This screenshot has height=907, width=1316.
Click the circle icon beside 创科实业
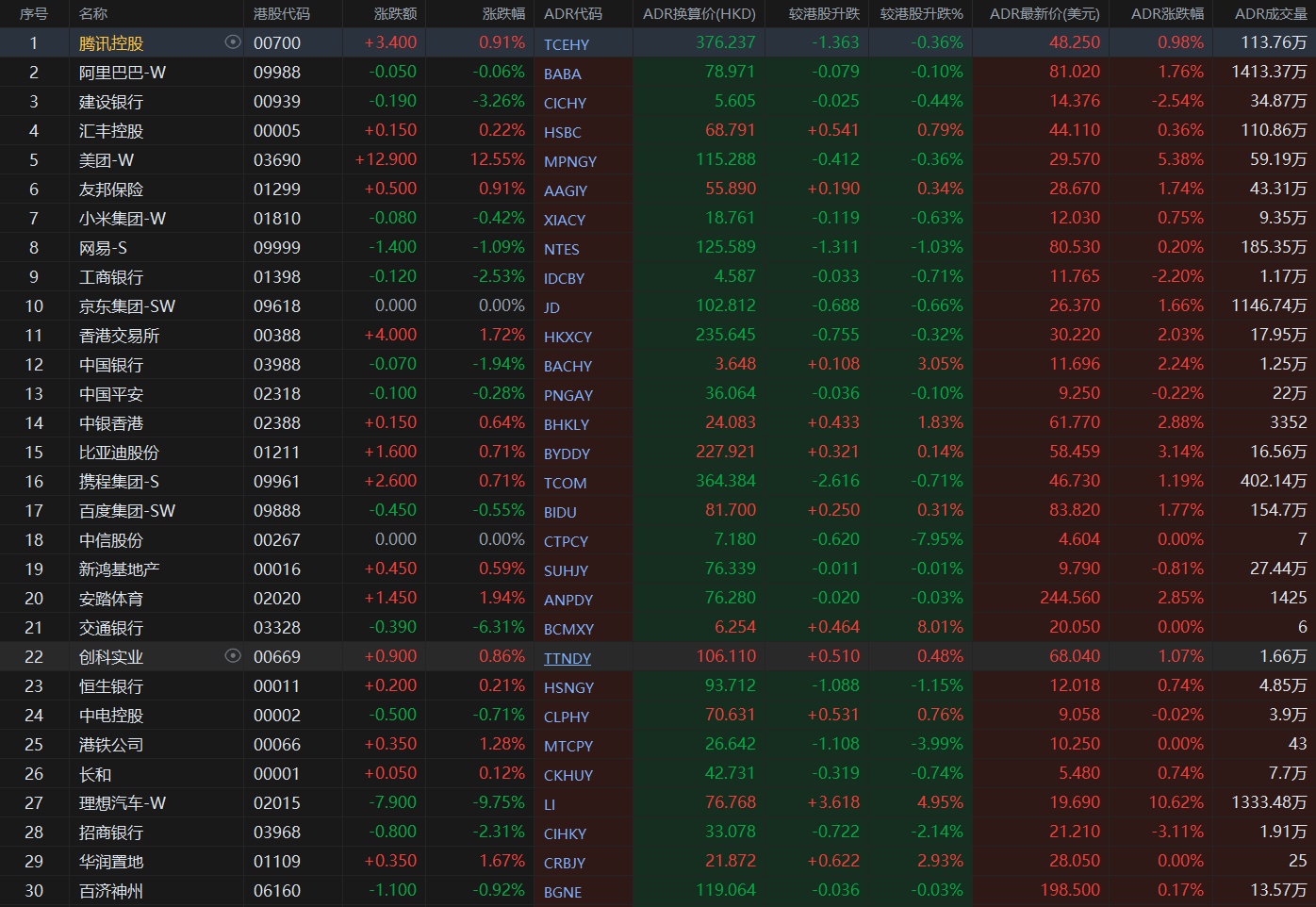(x=233, y=656)
